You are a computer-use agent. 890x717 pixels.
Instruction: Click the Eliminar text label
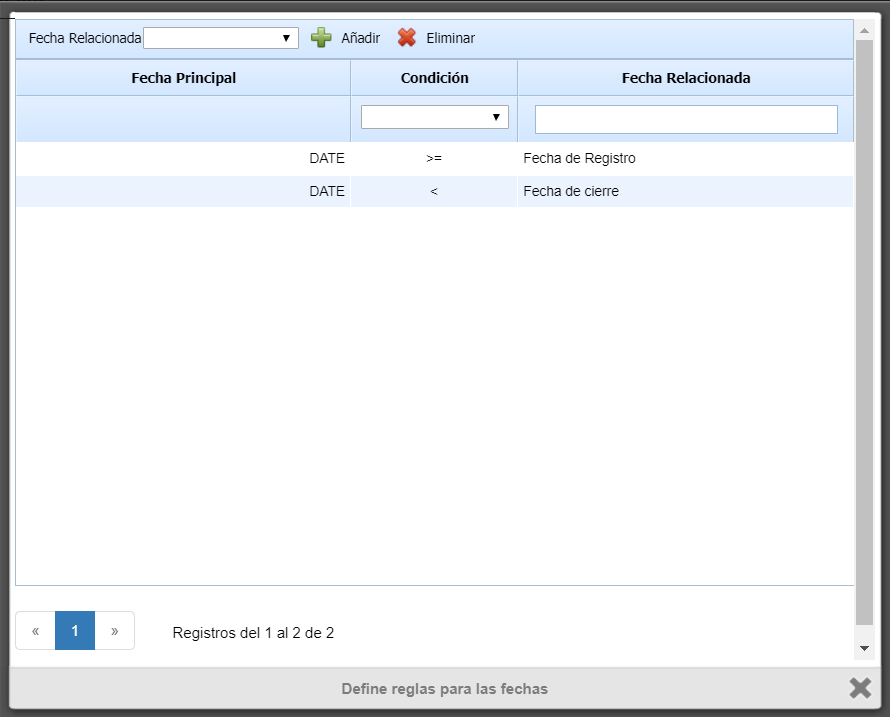tap(450, 38)
